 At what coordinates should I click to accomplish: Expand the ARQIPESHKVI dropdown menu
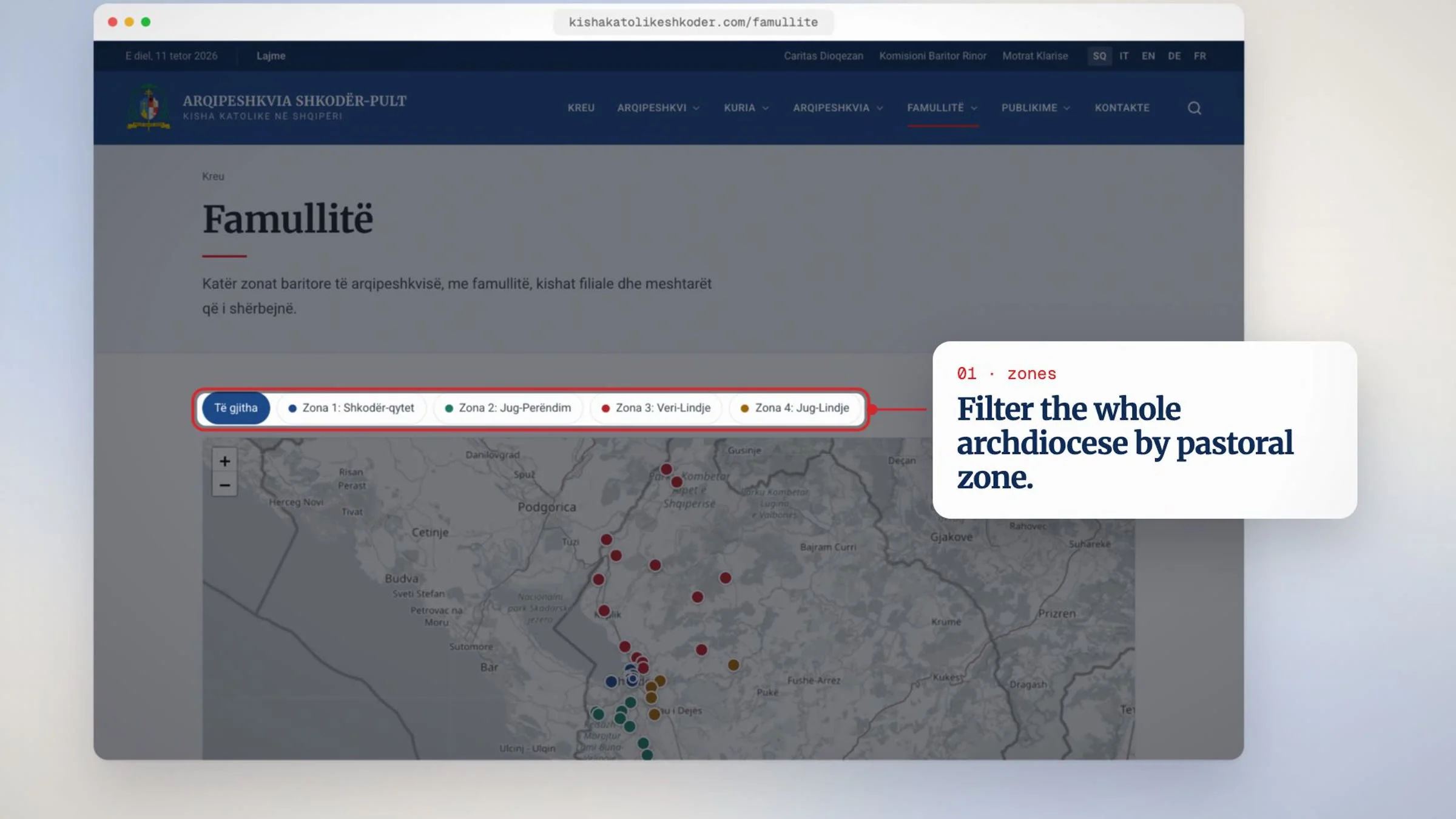pyautogui.click(x=658, y=108)
